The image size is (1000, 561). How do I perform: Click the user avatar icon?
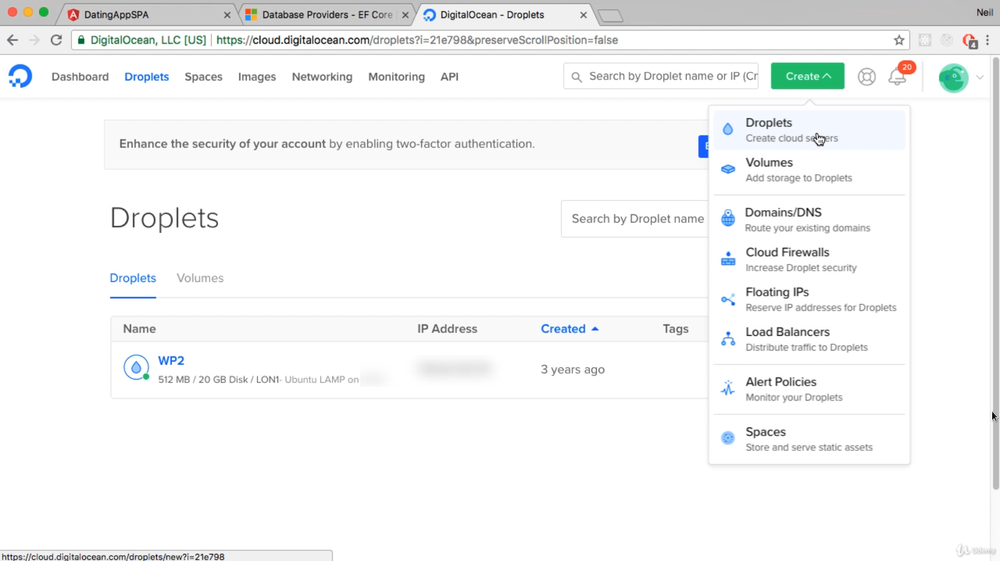click(x=953, y=77)
